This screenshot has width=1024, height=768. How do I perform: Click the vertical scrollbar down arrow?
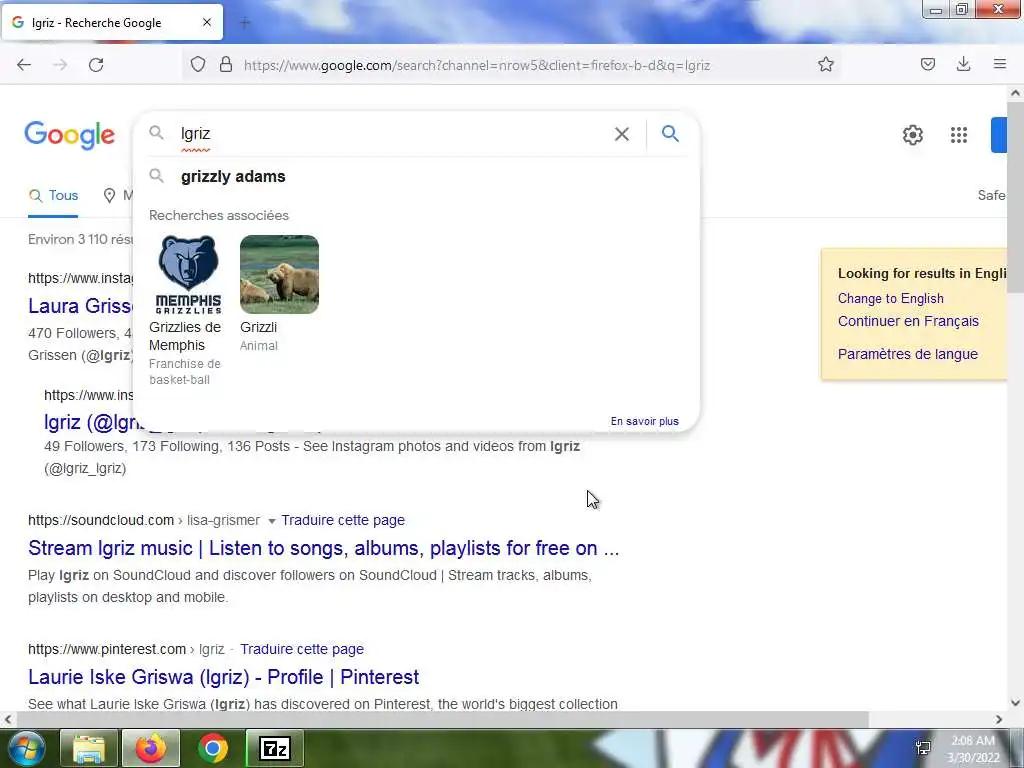point(1015,703)
